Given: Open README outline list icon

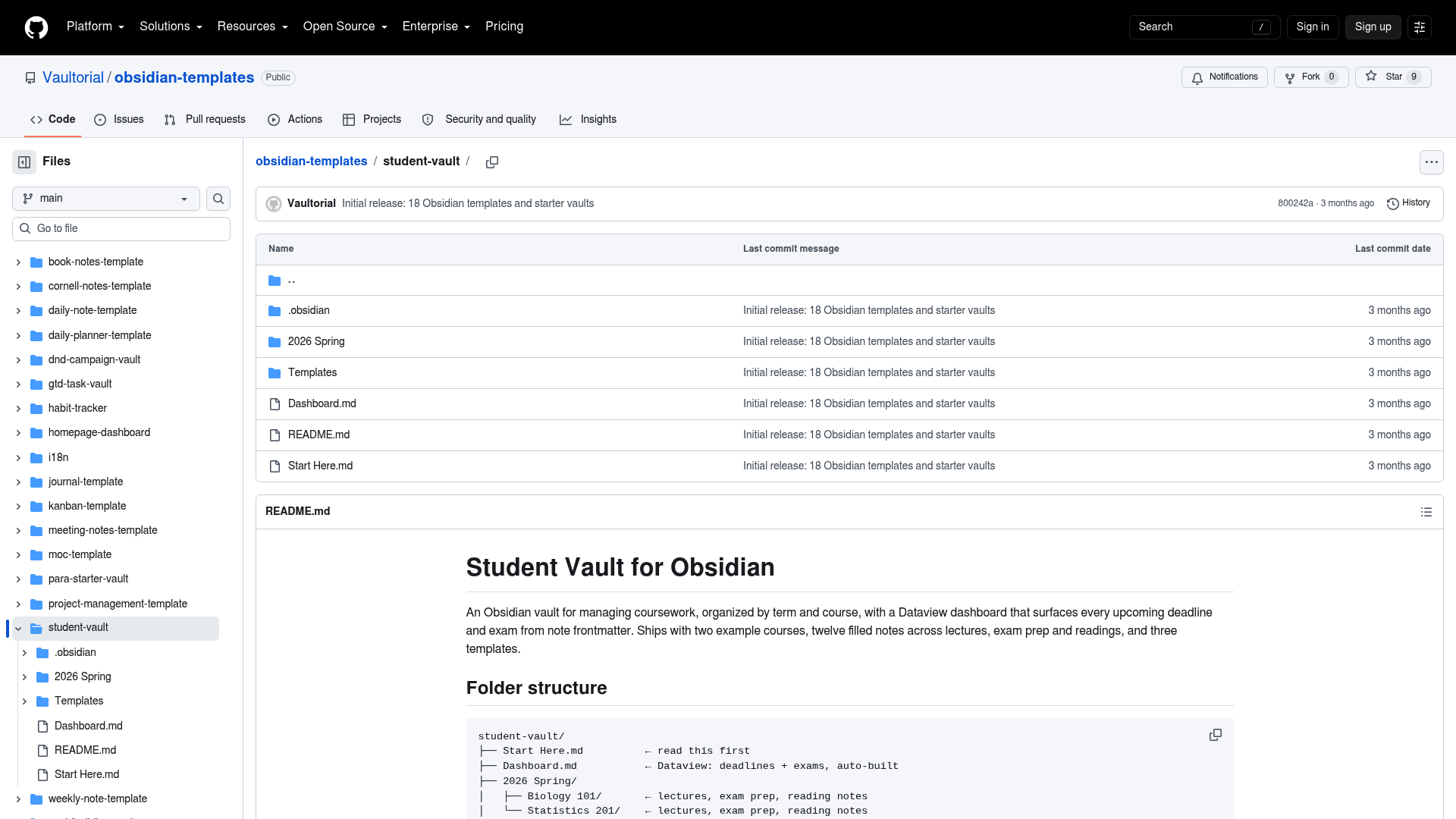Looking at the screenshot, I should click(1426, 513).
